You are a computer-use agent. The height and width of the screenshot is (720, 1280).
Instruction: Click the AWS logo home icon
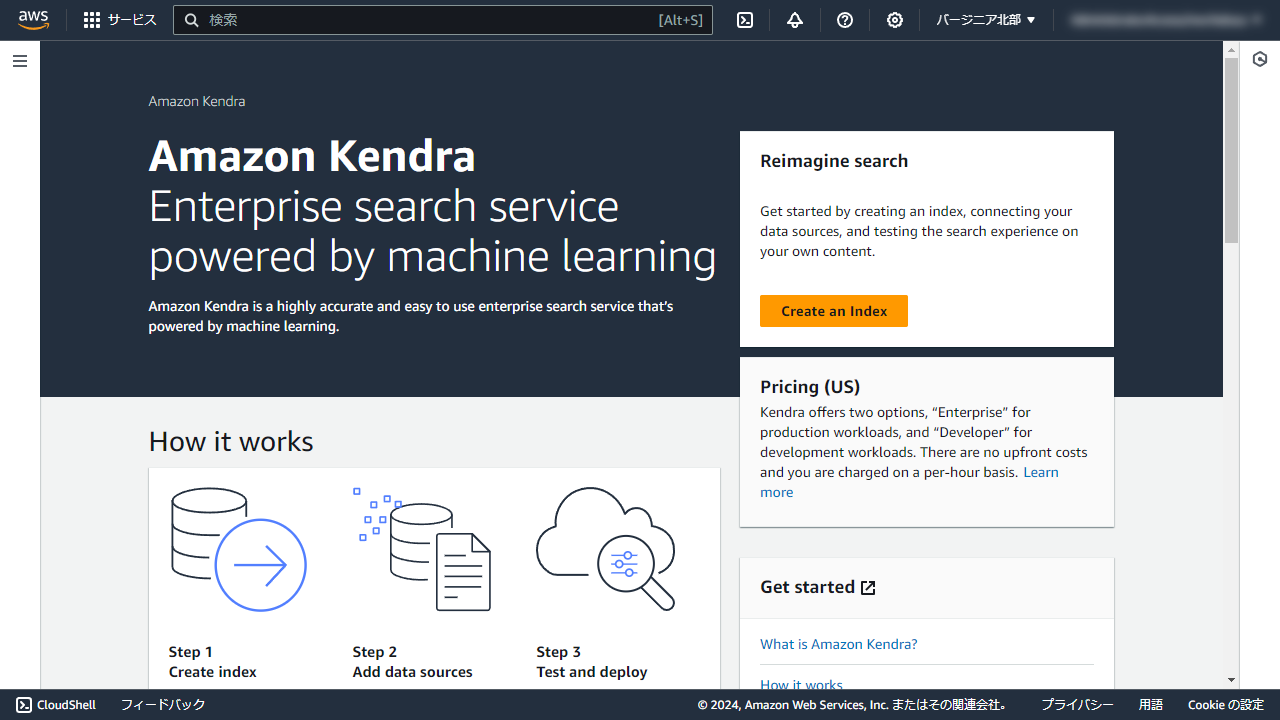point(33,20)
